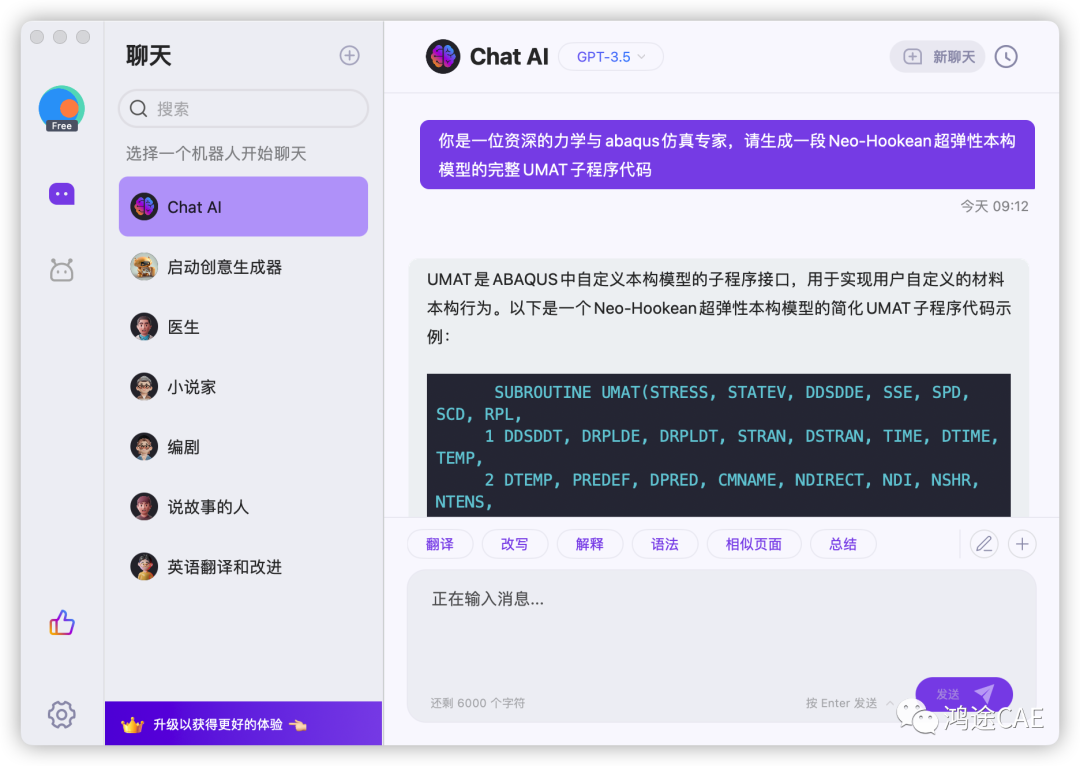This screenshot has height=766, width=1080.
Task: Start a new chat with the plus icon beside 聊天
Action: click(349, 56)
